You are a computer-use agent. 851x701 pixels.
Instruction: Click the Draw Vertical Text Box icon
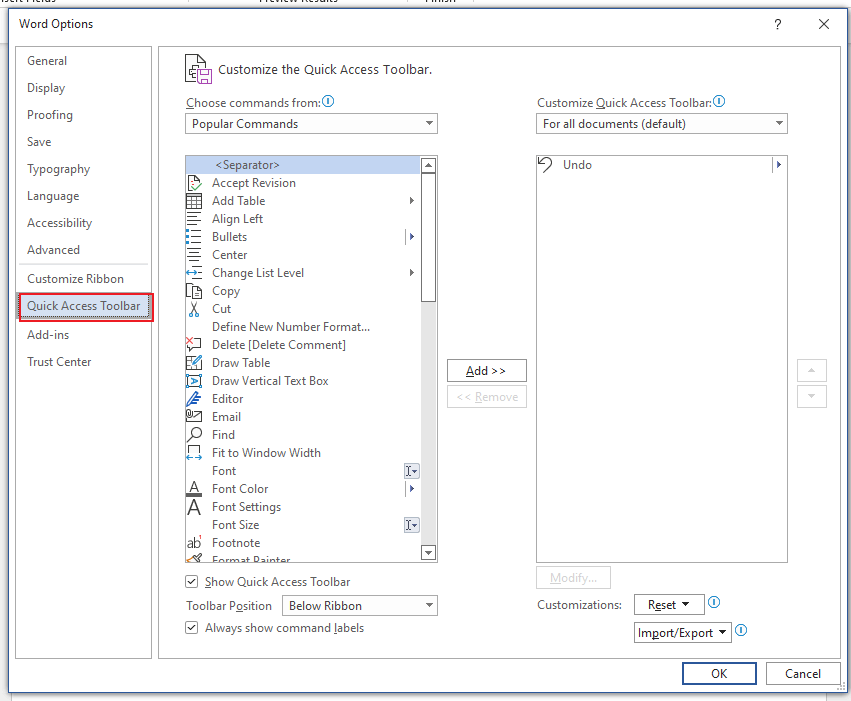tap(194, 381)
